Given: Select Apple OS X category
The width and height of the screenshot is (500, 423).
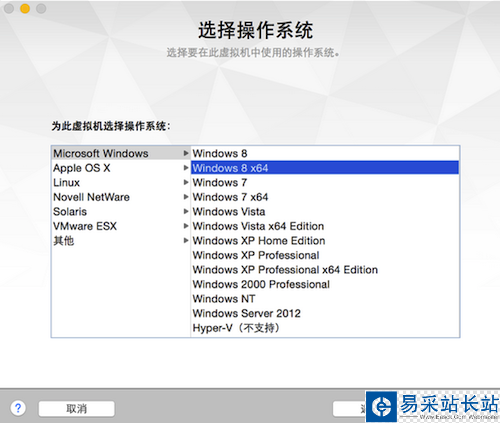Looking at the screenshot, I should point(121,168).
